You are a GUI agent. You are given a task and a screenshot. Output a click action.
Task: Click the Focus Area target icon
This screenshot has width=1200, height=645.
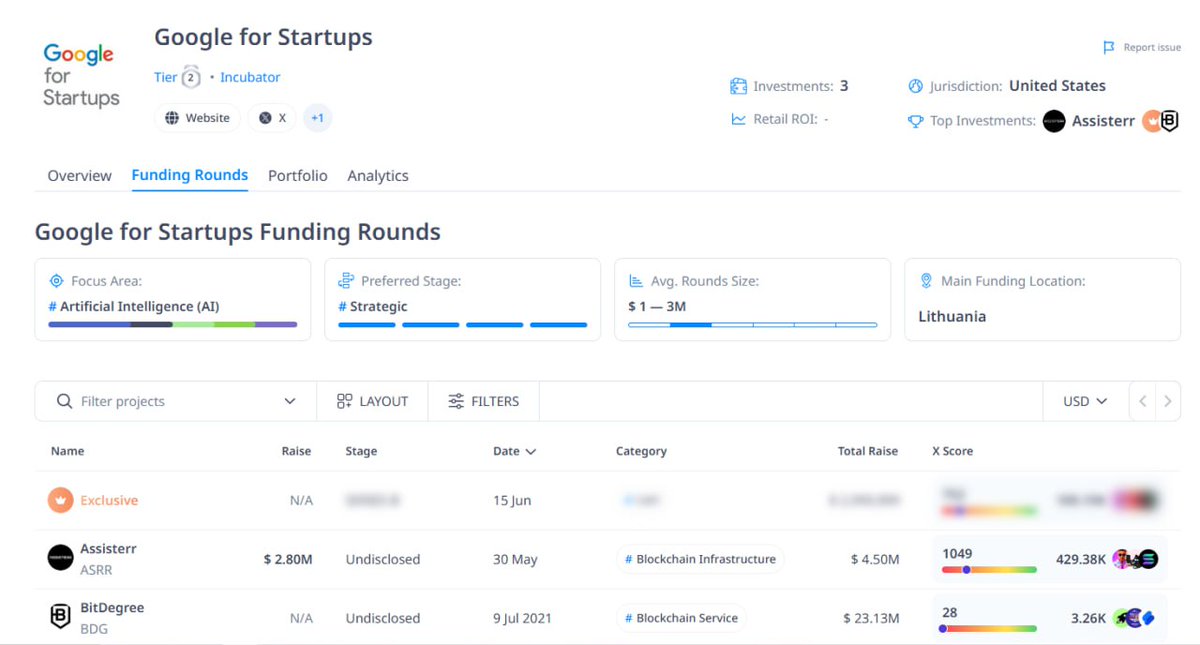(56, 281)
